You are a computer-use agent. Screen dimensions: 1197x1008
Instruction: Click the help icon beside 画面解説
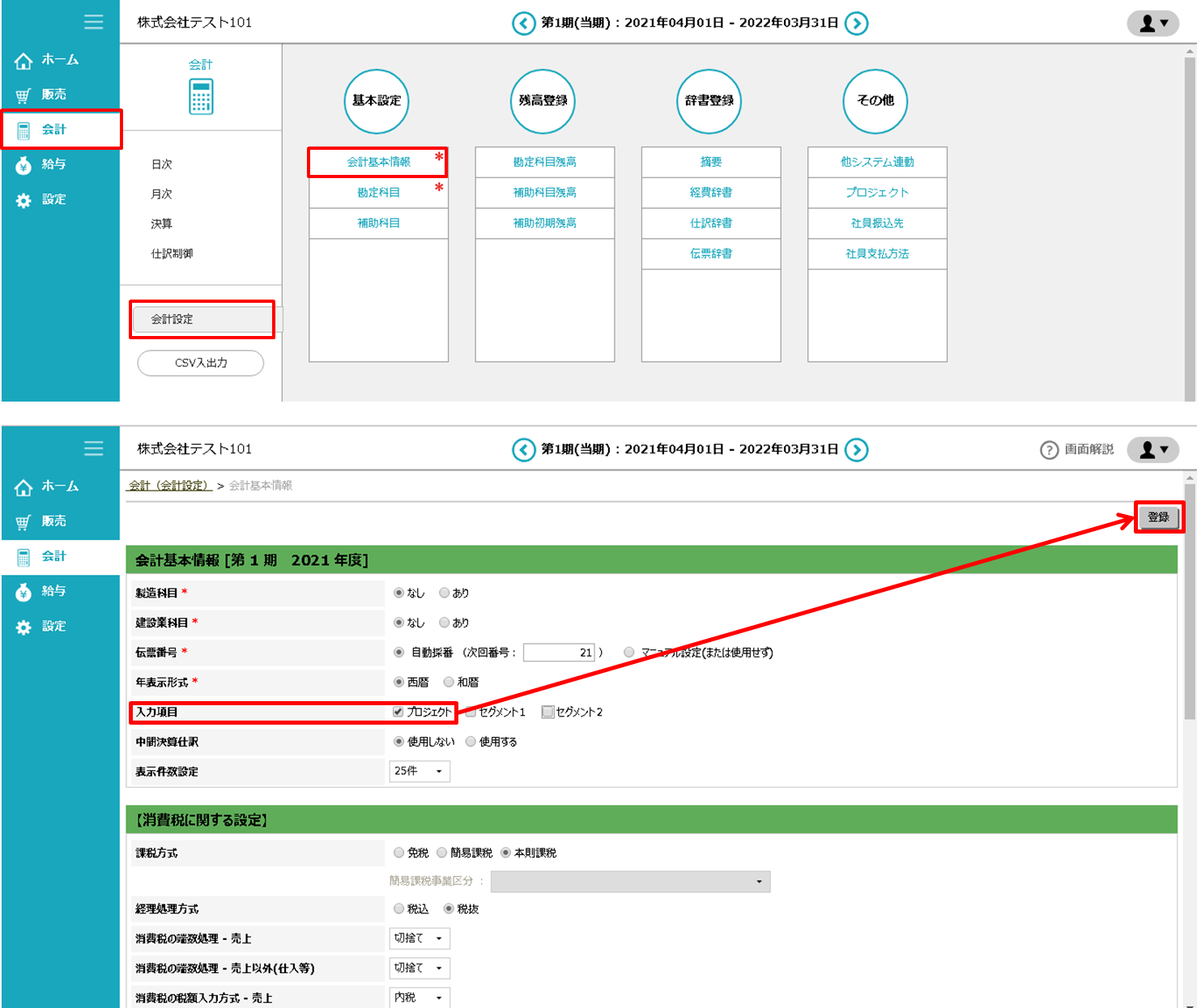click(1049, 450)
